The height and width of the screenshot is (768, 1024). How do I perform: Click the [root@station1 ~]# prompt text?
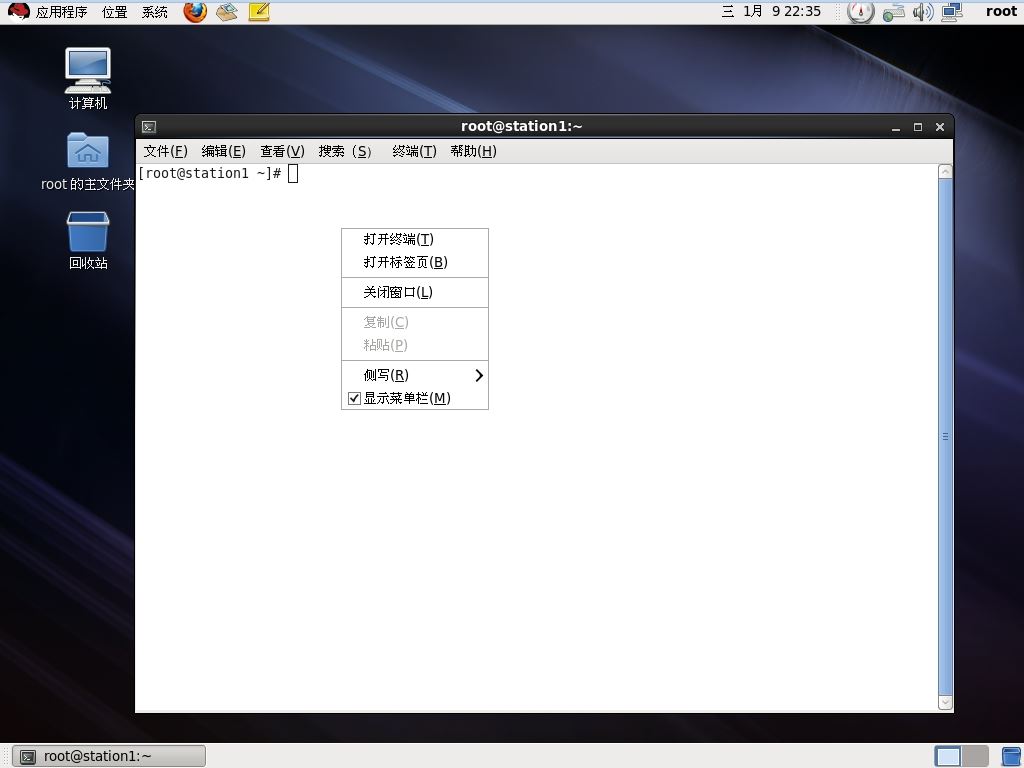click(x=209, y=173)
